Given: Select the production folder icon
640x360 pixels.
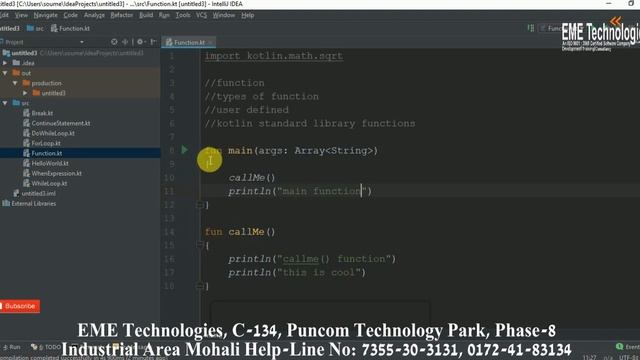Looking at the screenshot, I should pos(27,83).
